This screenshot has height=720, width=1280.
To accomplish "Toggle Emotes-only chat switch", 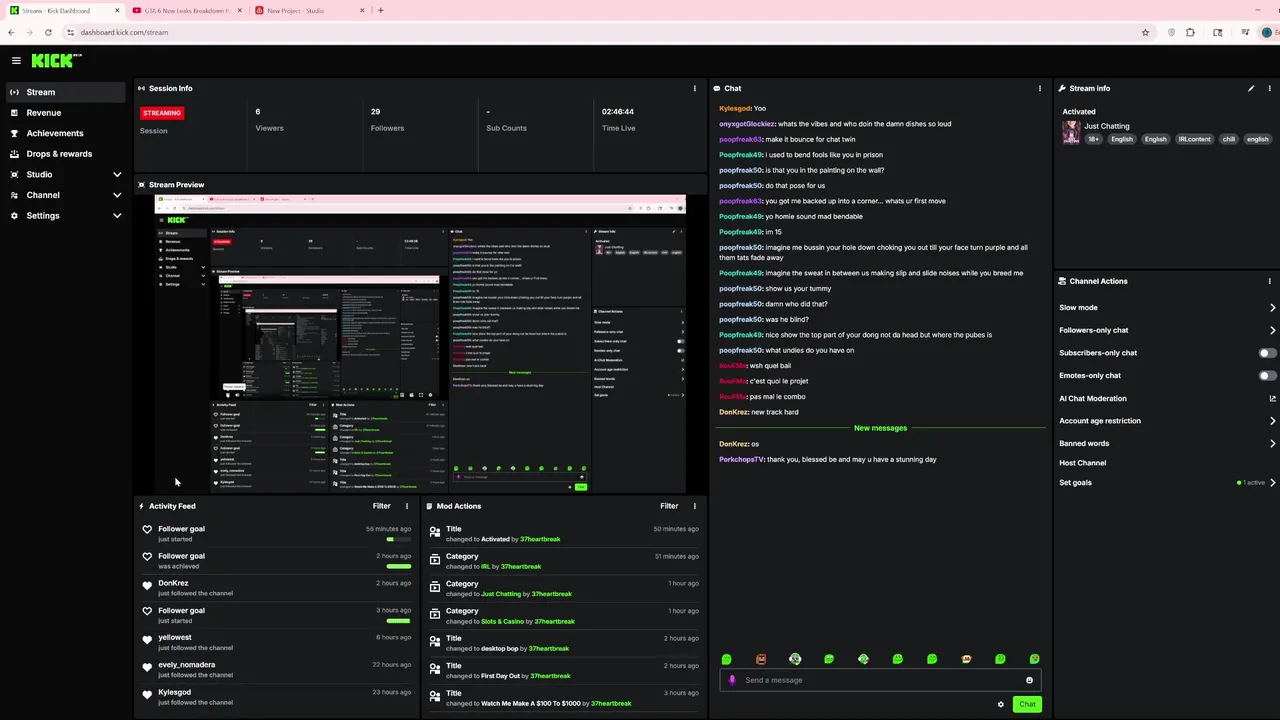I will (x=1267, y=376).
